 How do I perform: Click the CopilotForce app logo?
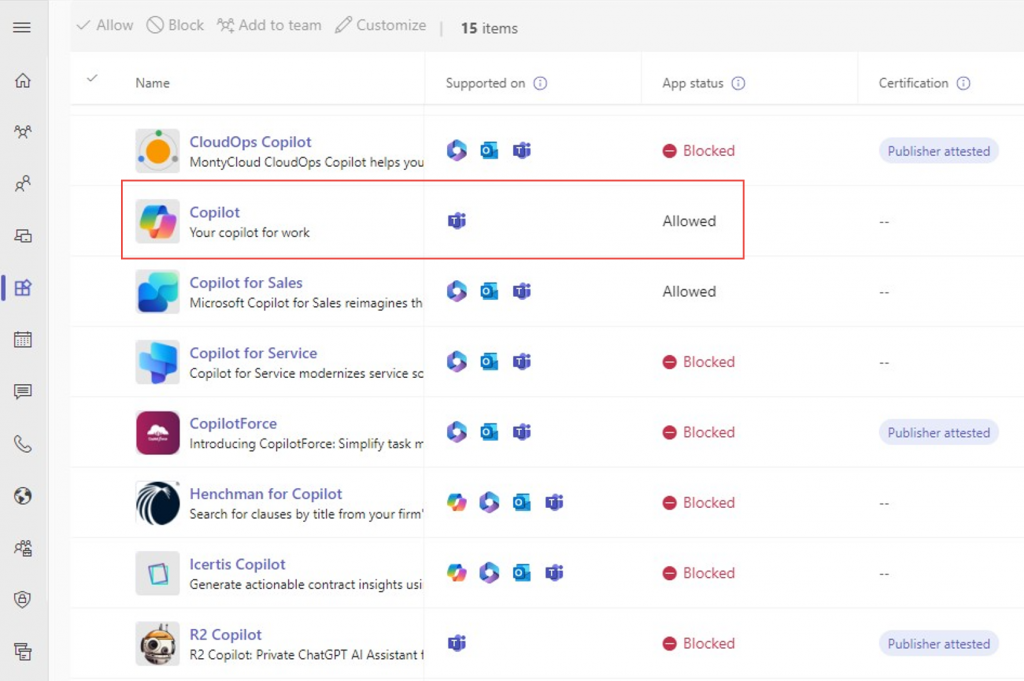pos(157,433)
